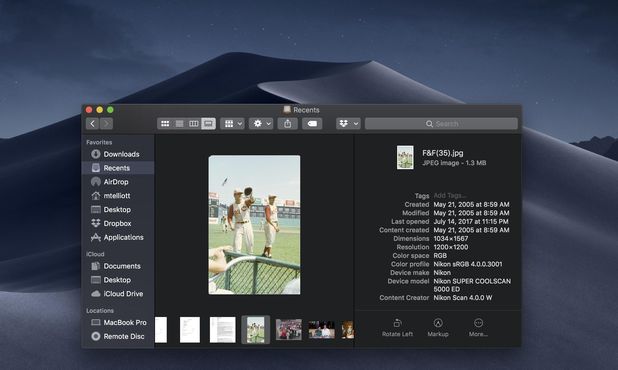This screenshot has height=370, width=618.
Task: Click the F&F(35).jpg file name
Action: click(443, 153)
